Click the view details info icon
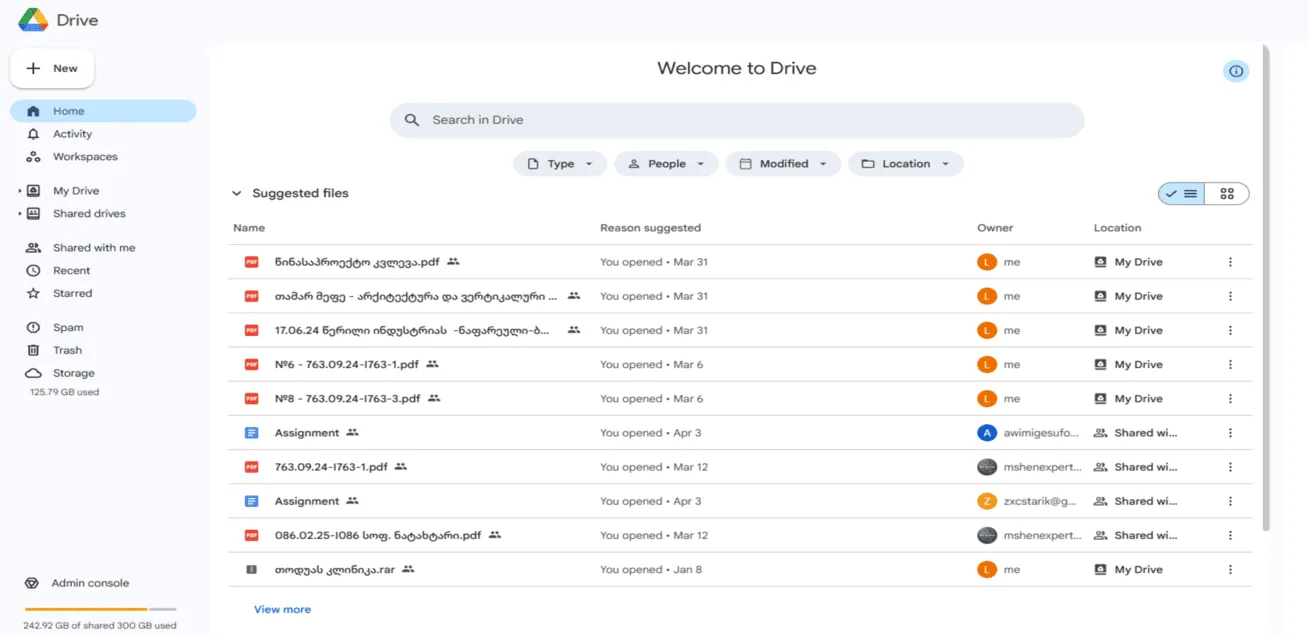 tap(1236, 71)
